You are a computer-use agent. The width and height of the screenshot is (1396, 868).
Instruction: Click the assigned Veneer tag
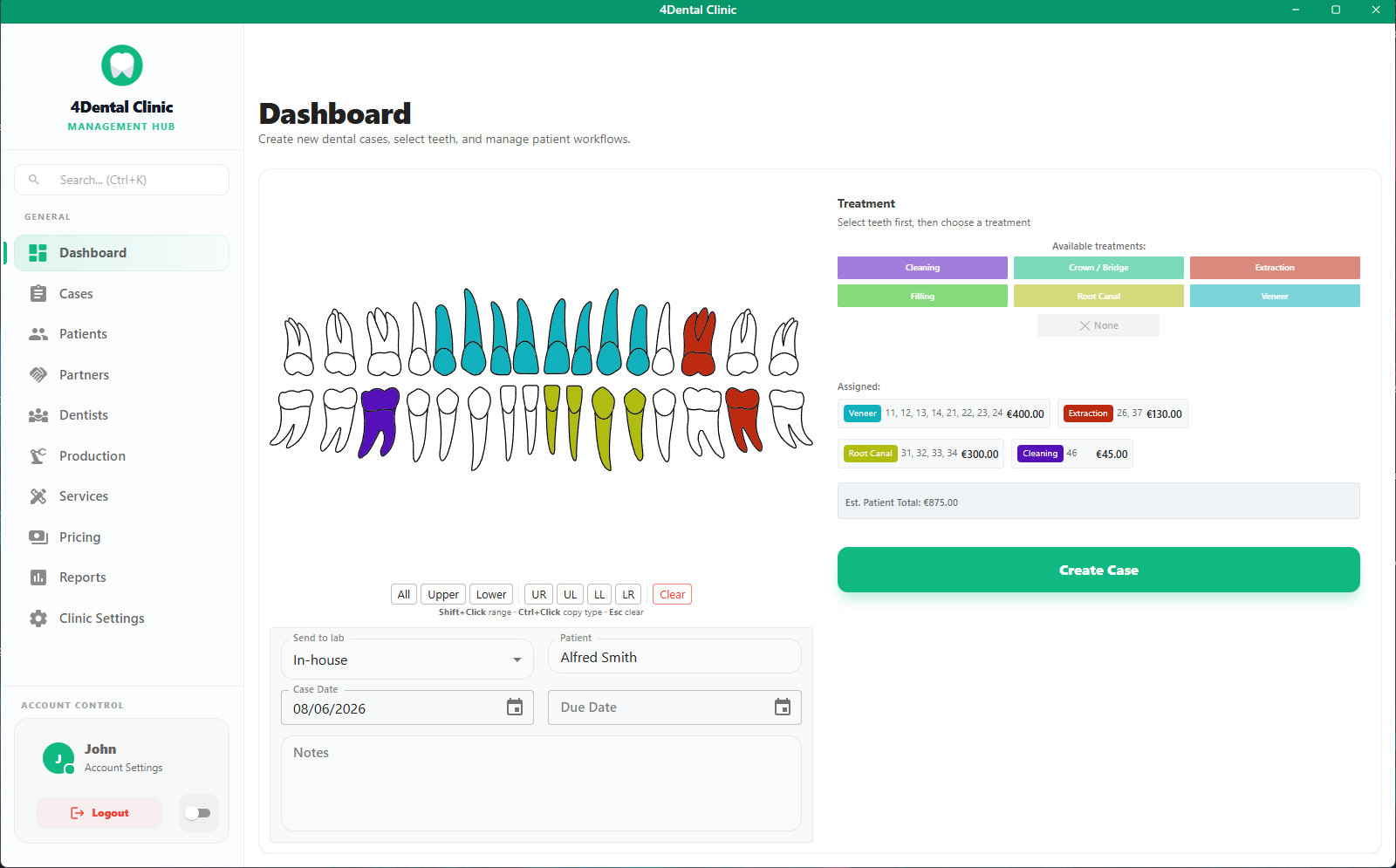pos(862,413)
